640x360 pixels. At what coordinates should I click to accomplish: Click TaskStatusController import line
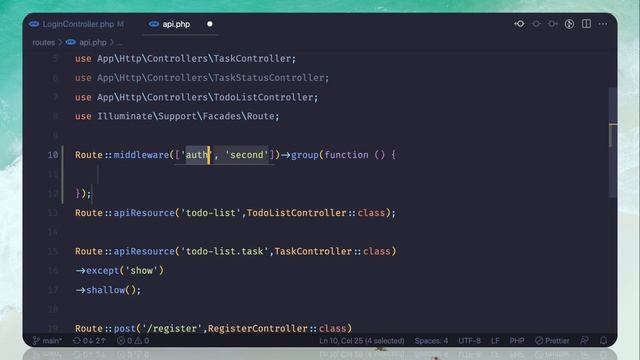202,78
